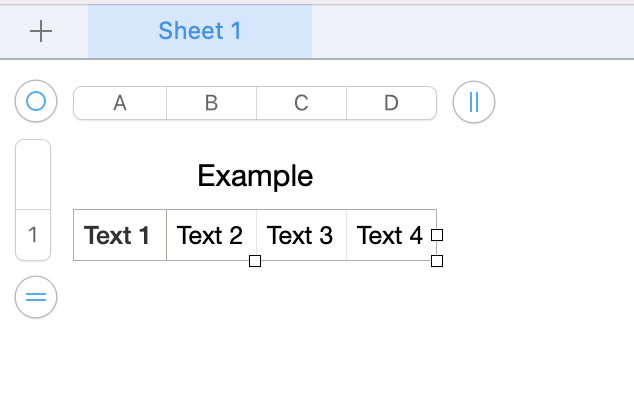634x402 pixels.
Task: Select column C header
Action: [x=301, y=103]
